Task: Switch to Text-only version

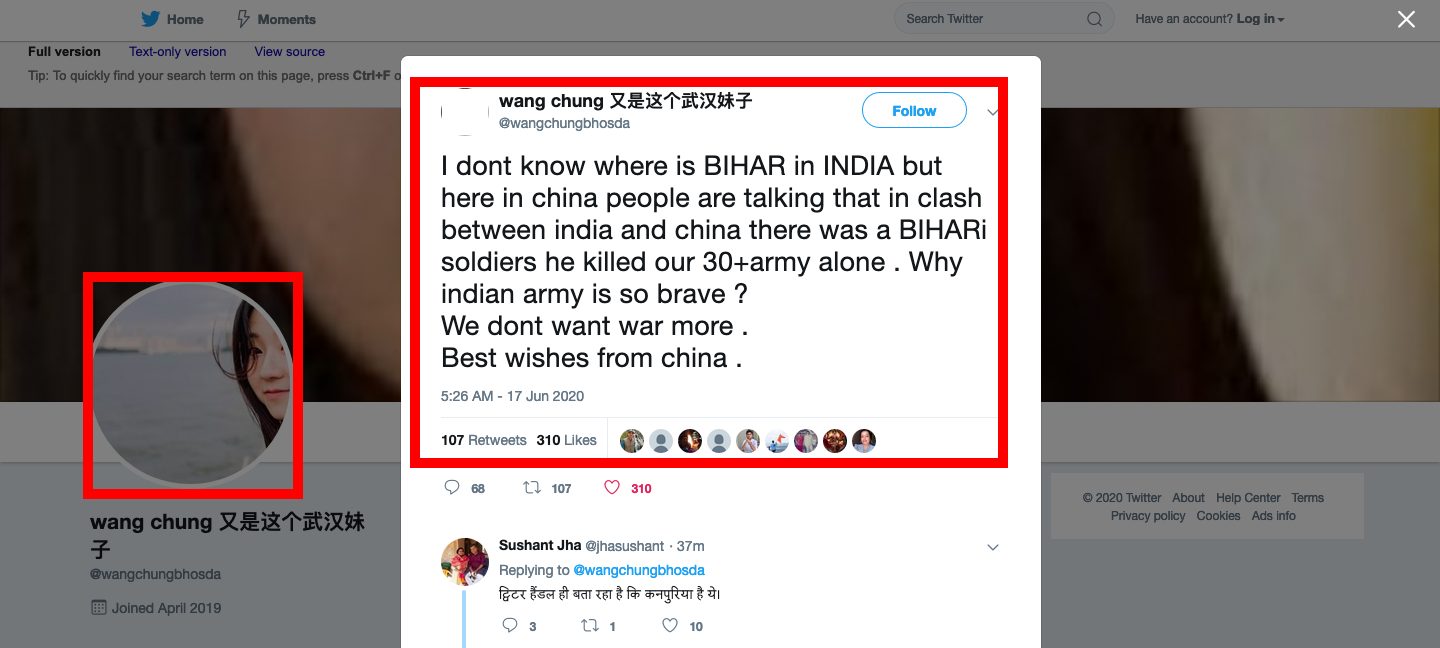Action: pyautogui.click(x=178, y=51)
